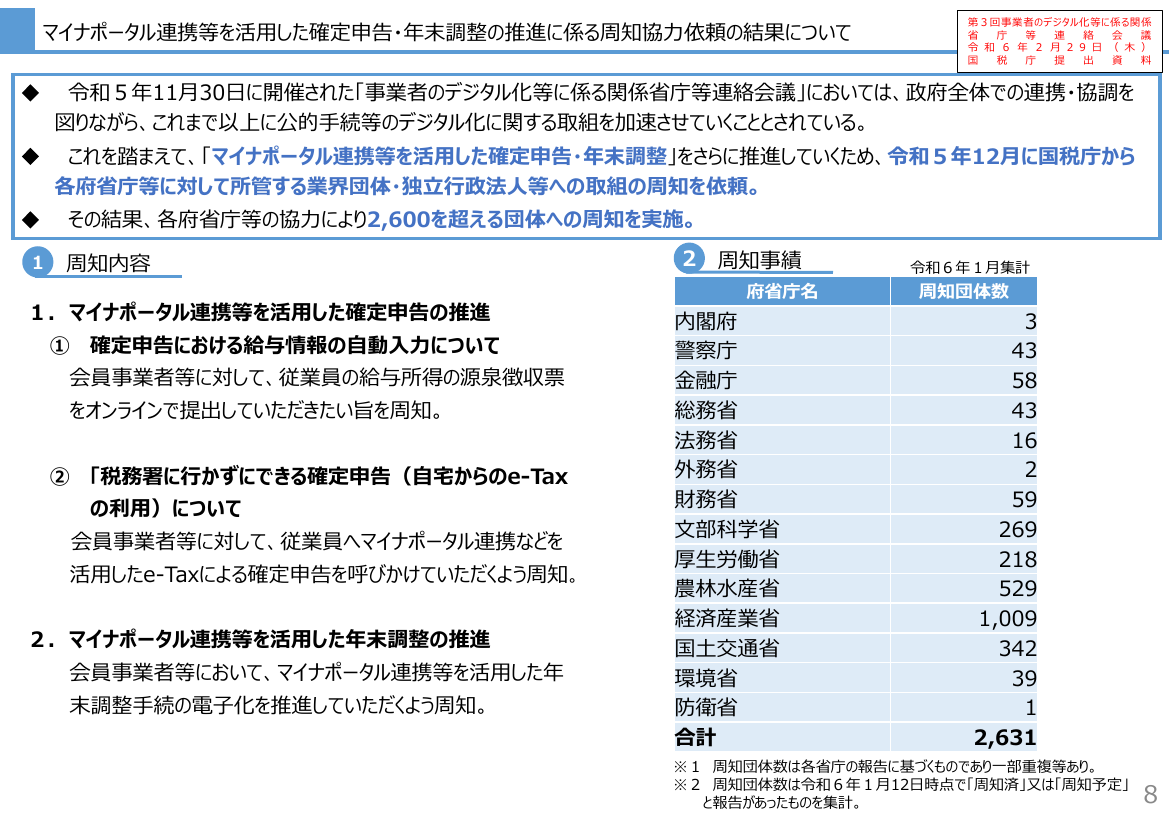Click the value 3 for 内閣府

[1030, 321]
